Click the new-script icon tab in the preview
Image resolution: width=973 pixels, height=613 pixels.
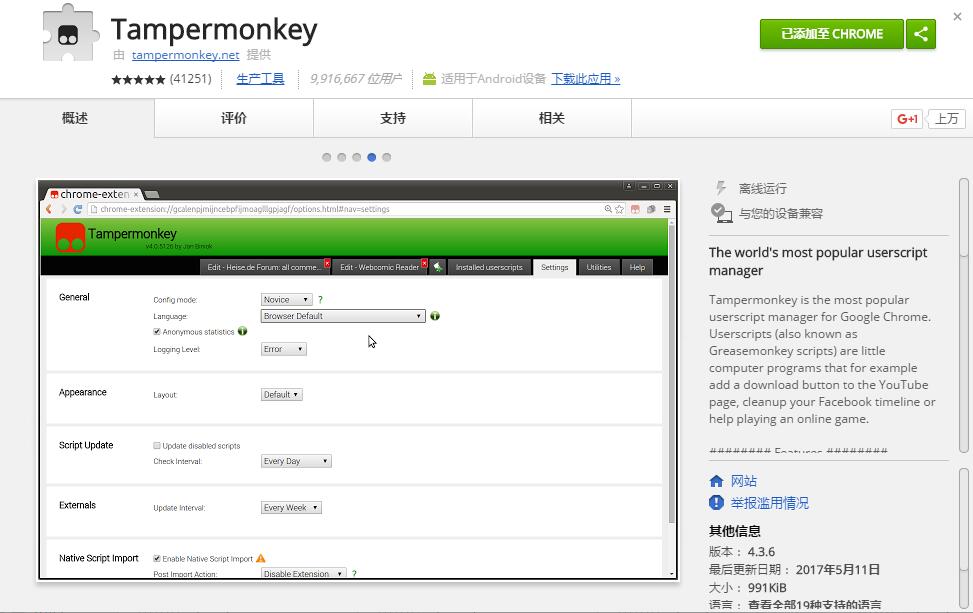pos(438,267)
